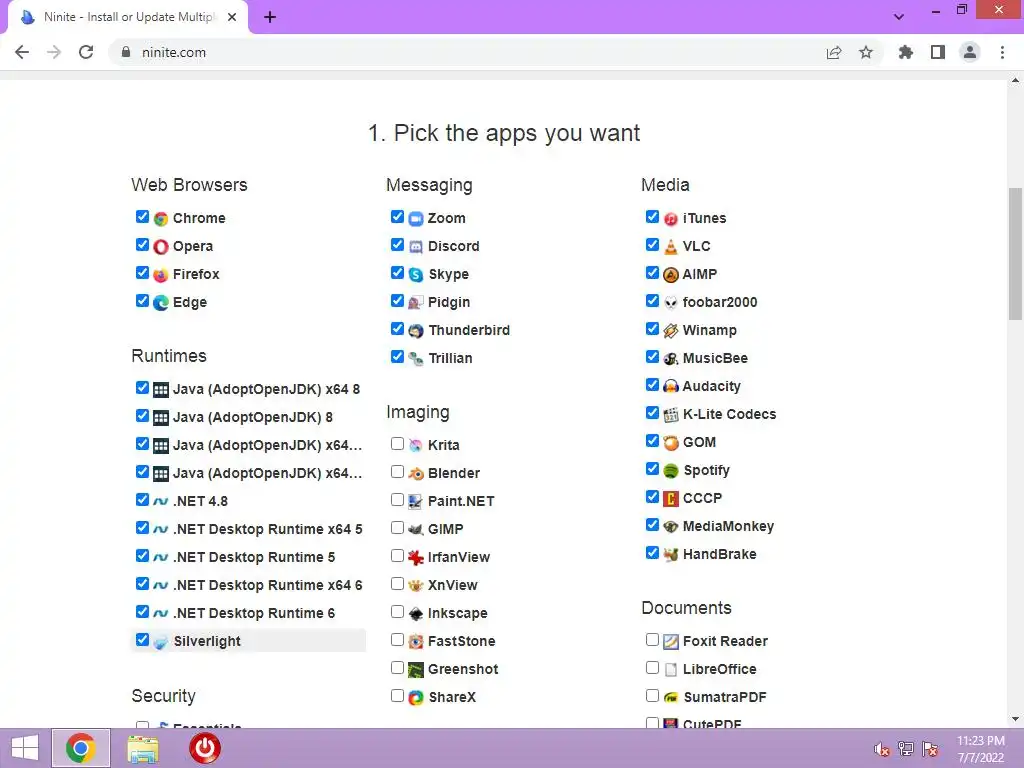The image size is (1024, 768).
Task: Click the Opera logo icon
Action: pyautogui.click(x=161, y=246)
